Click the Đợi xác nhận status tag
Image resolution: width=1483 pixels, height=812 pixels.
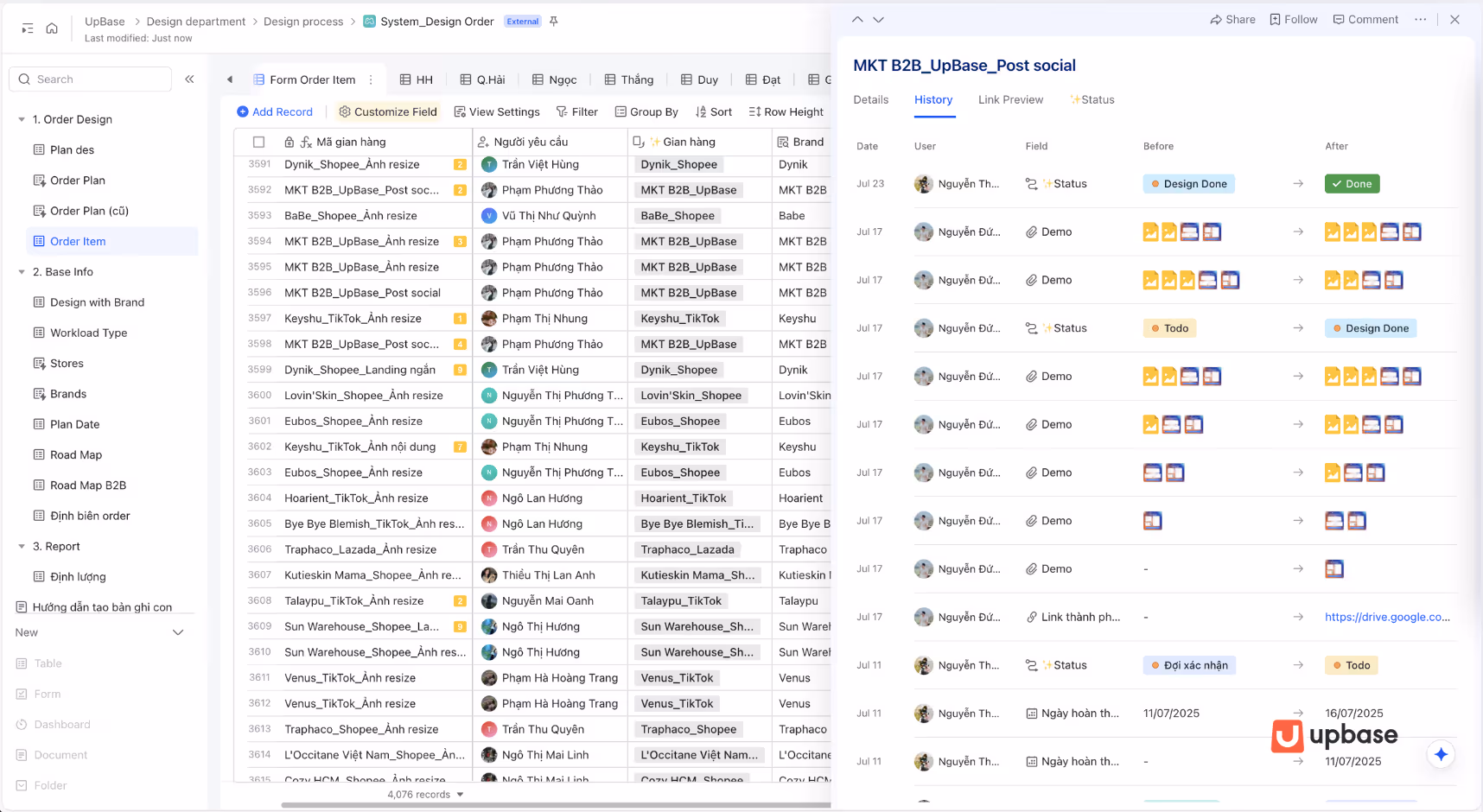point(1189,665)
